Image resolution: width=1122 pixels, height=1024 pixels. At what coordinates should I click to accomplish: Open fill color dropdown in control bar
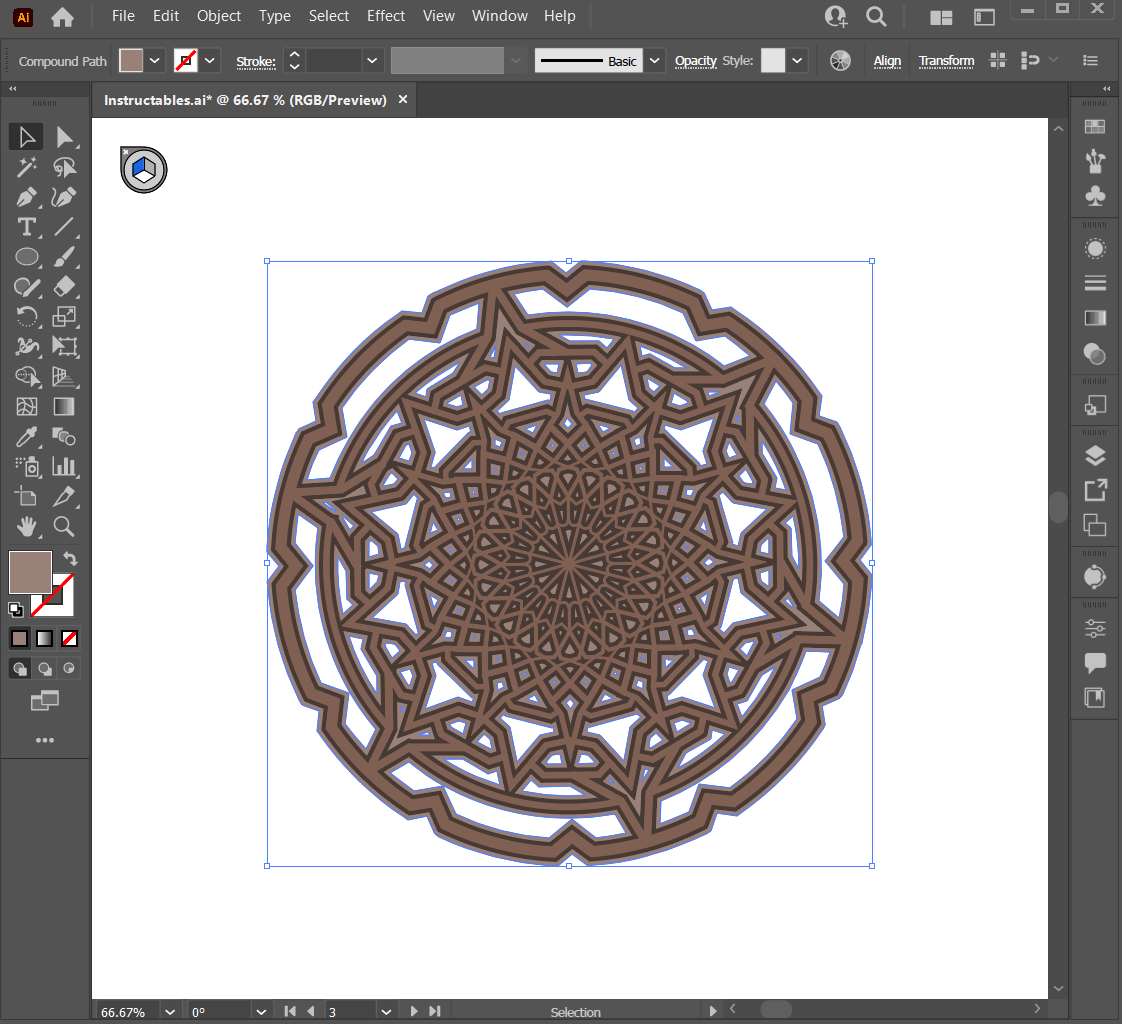(155, 61)
